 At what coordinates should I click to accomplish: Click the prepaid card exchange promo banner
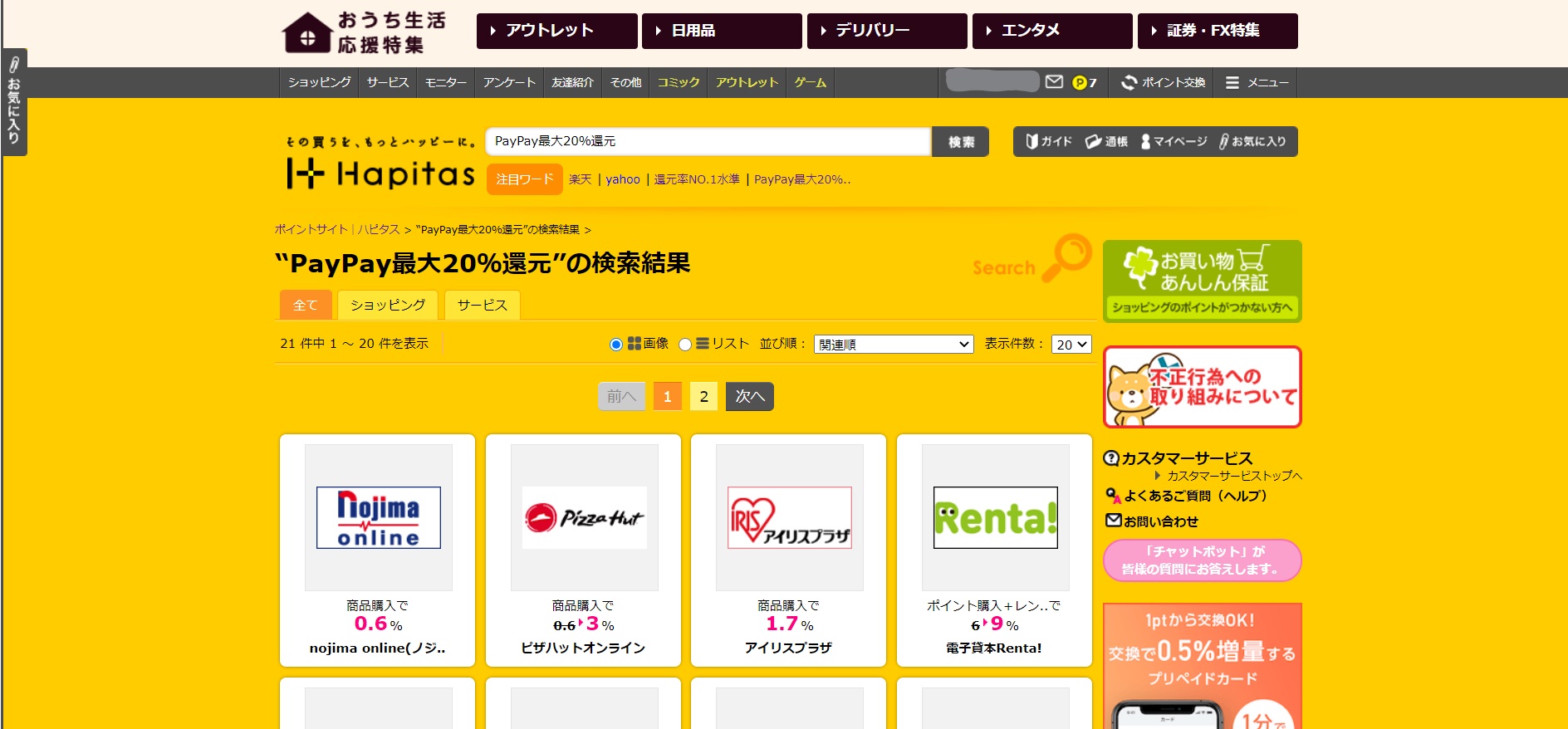click(x=1202, y=666)
